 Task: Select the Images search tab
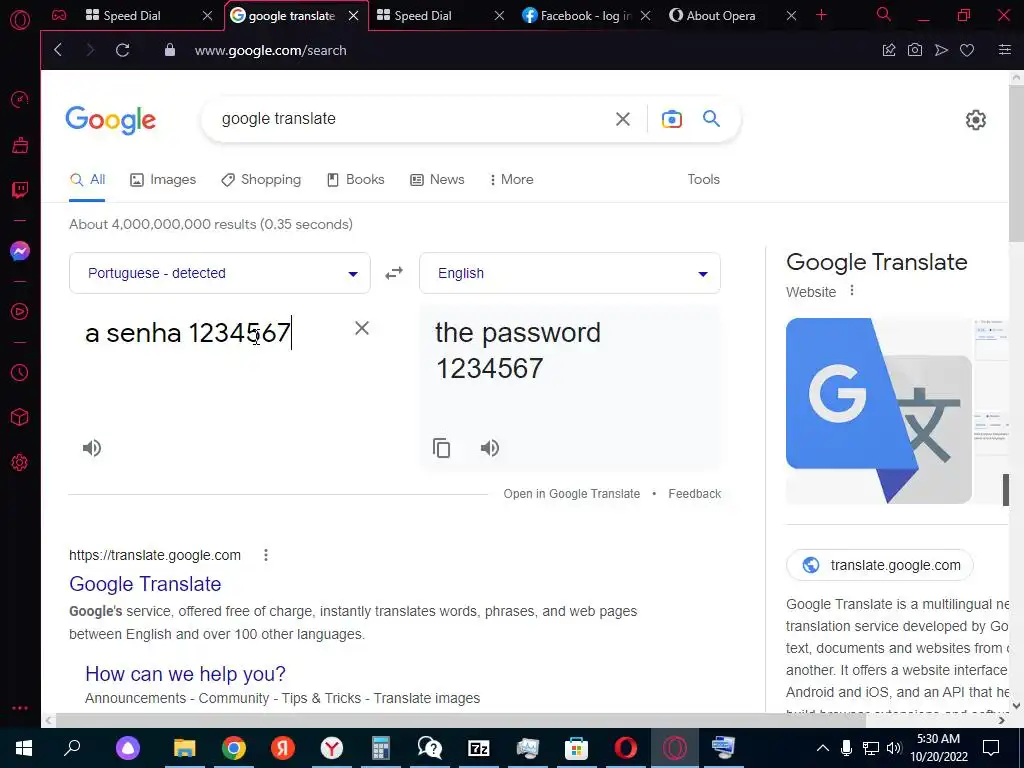coord(163,180)
